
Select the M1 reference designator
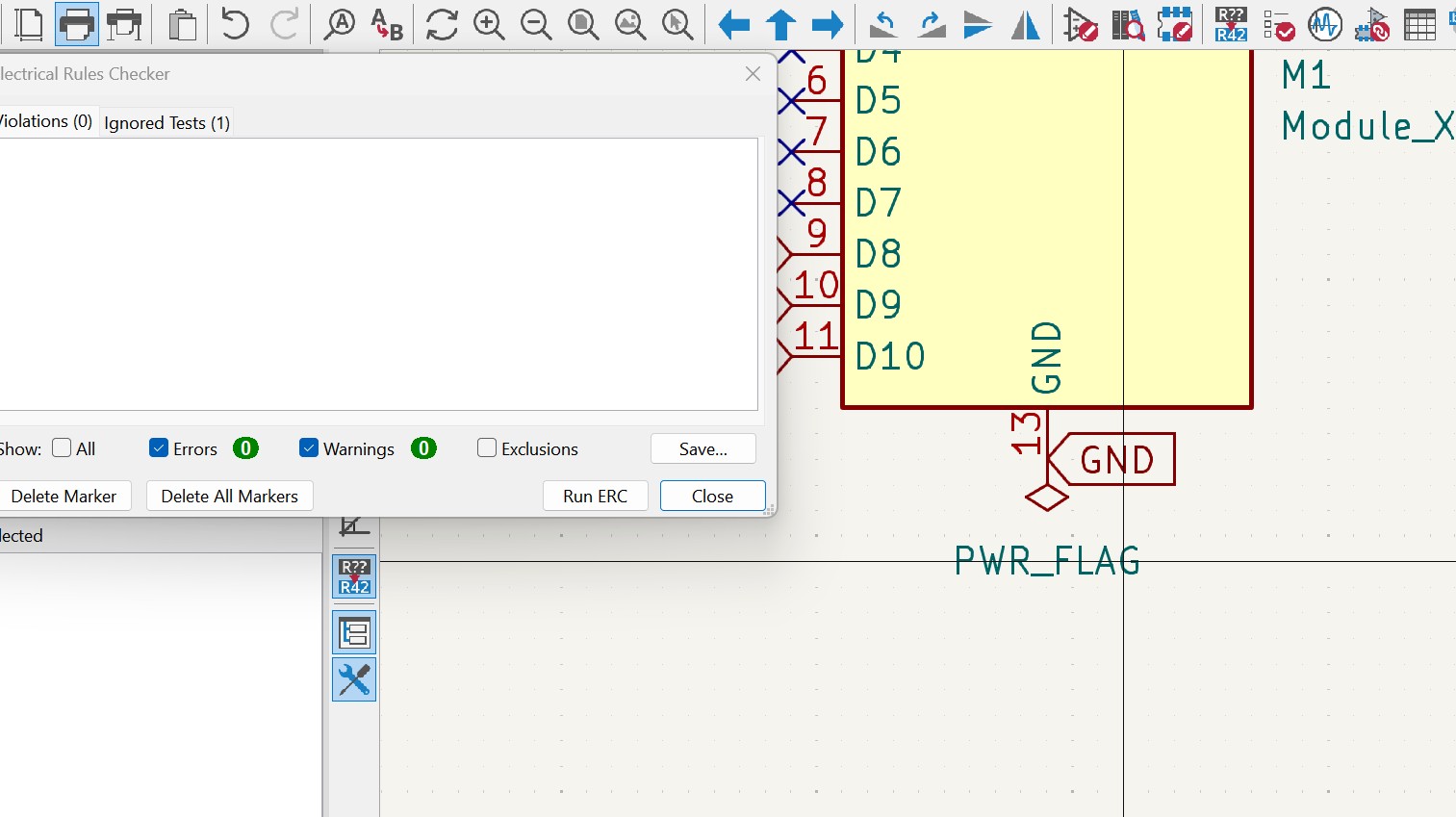(1306, 75)
